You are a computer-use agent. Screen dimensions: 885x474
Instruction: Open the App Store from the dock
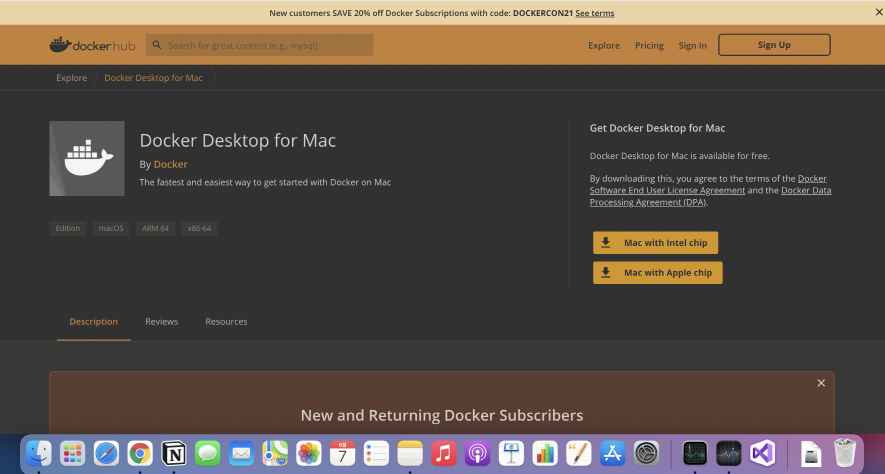click(612, 453)
